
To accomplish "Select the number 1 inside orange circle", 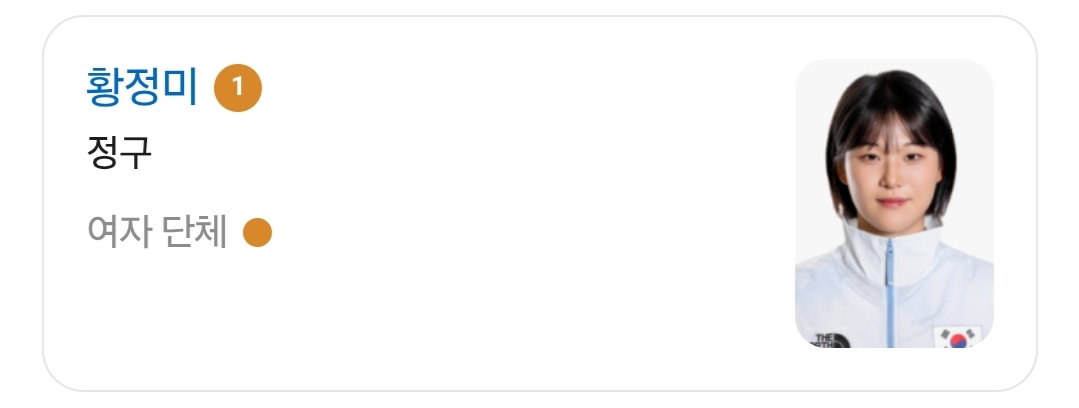I will tap(238, 87).
